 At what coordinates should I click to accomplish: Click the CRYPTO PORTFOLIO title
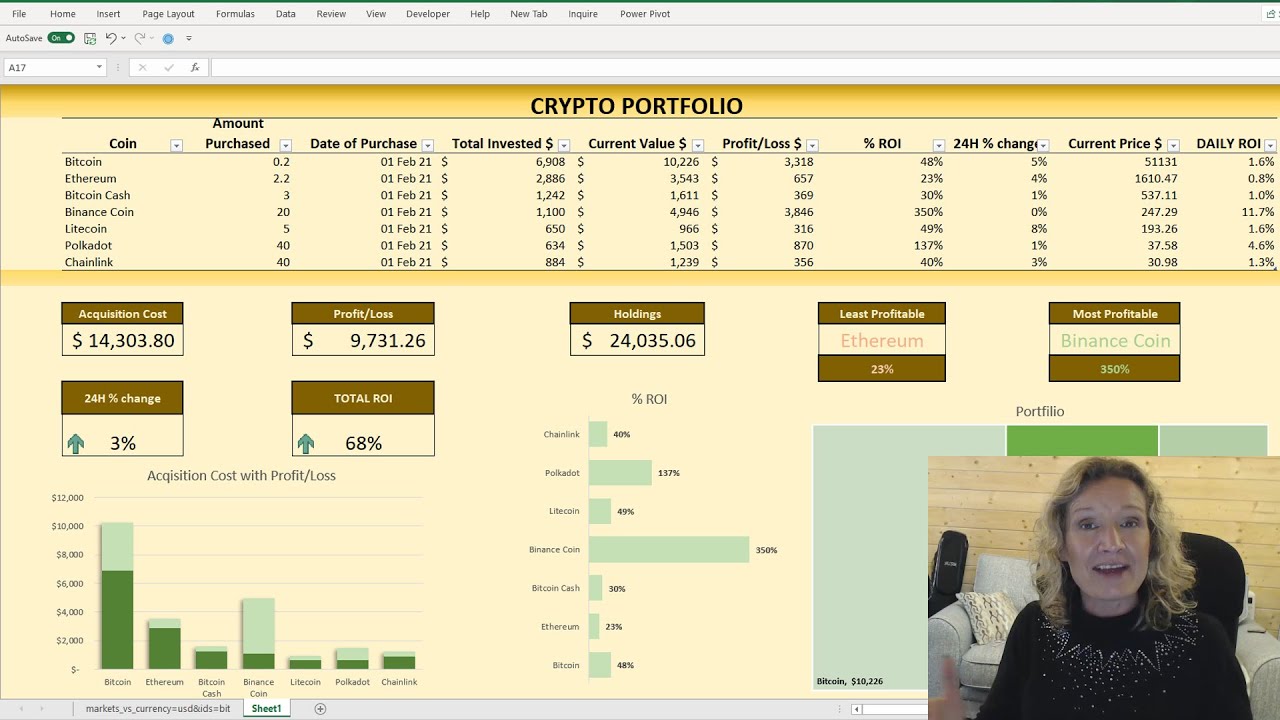(636, 106)
